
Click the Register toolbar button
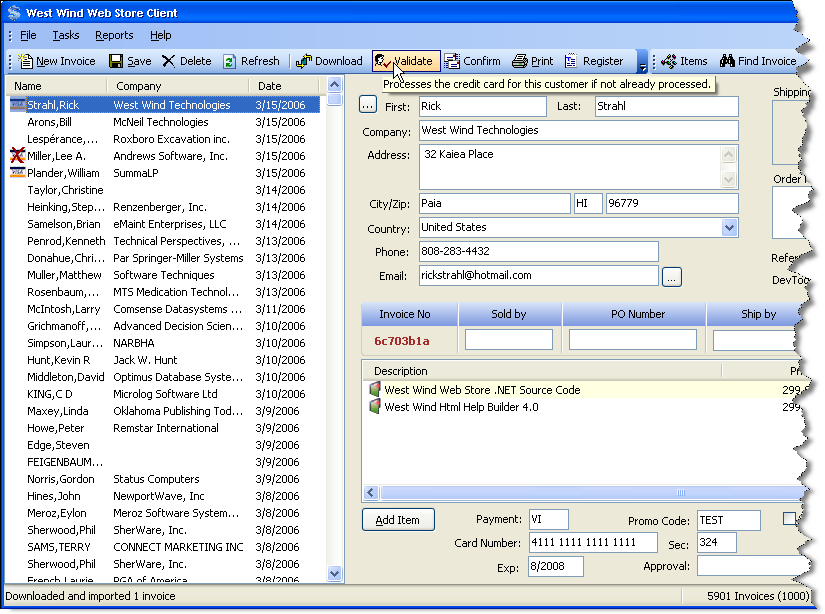click(x=594, y=61)
